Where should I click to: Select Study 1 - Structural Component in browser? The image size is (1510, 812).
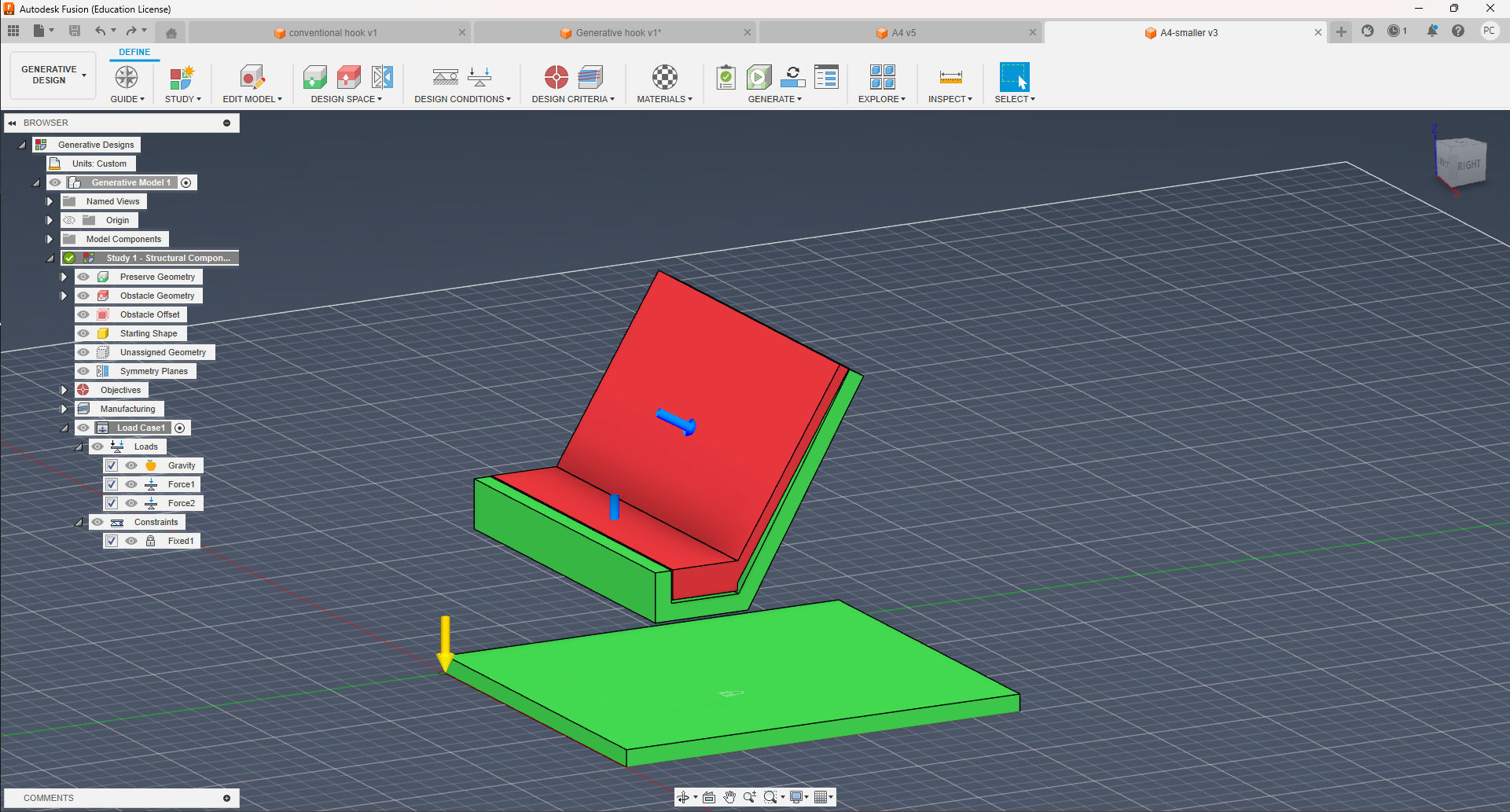coord(168,258)
